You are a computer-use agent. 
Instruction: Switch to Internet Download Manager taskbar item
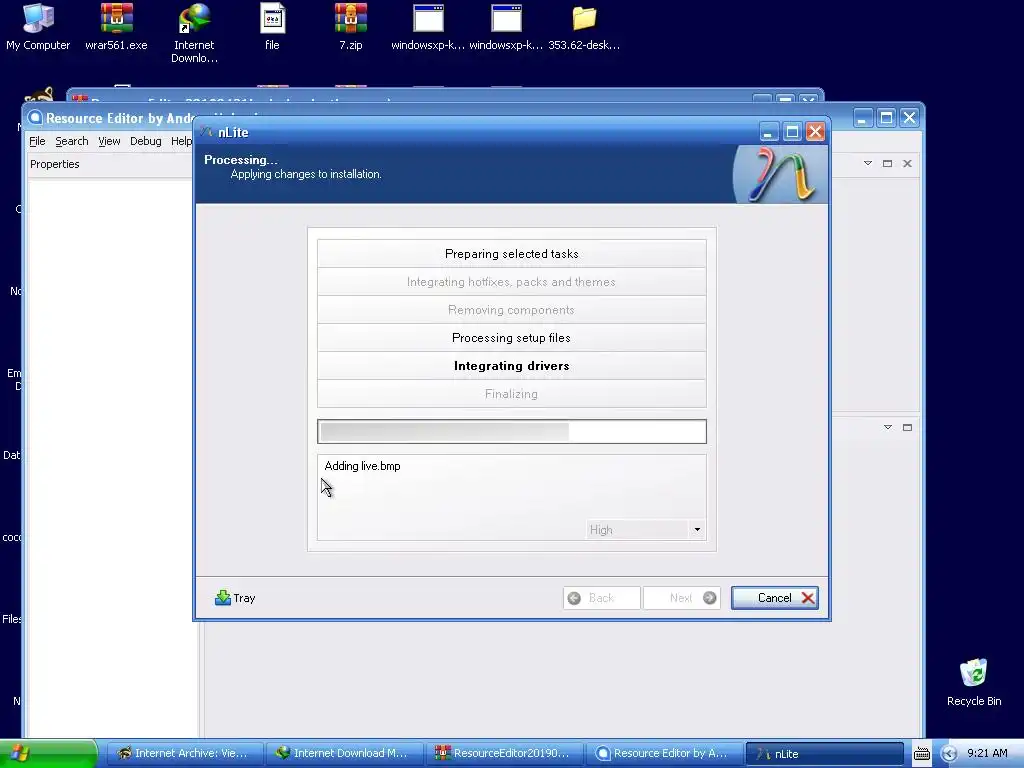[x=344, y=754]
